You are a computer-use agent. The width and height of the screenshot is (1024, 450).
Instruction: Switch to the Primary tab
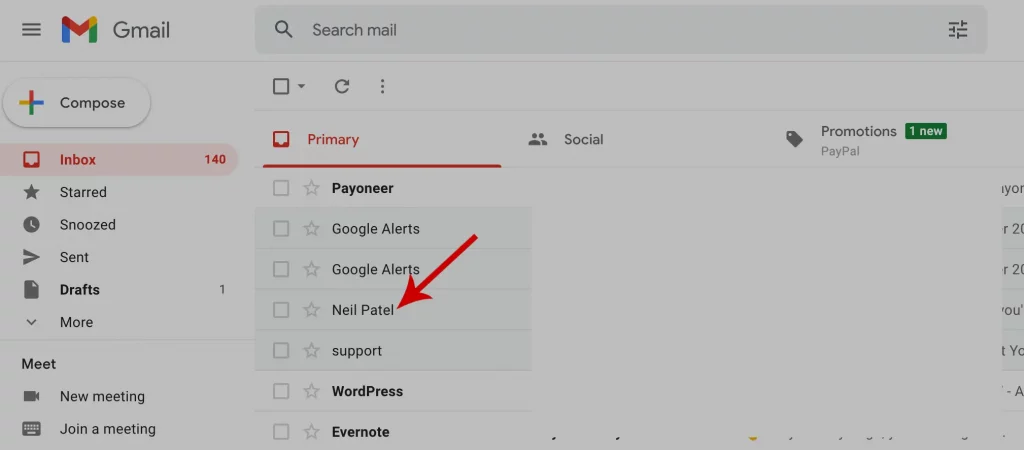381,139
